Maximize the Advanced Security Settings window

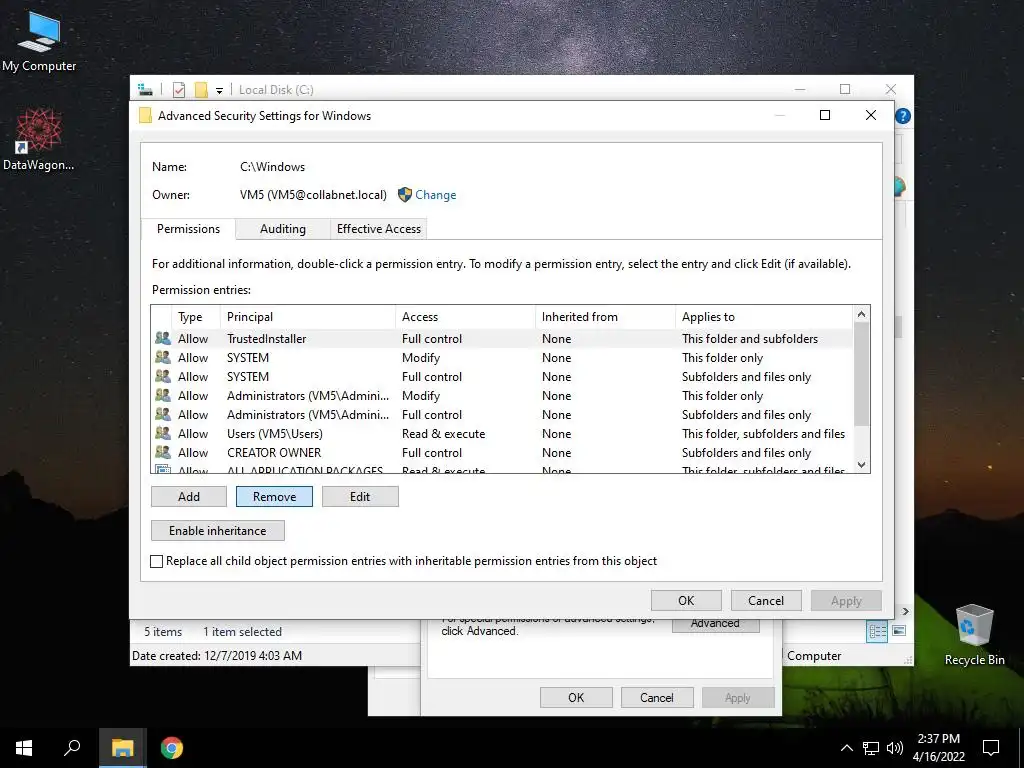point(825,115)
